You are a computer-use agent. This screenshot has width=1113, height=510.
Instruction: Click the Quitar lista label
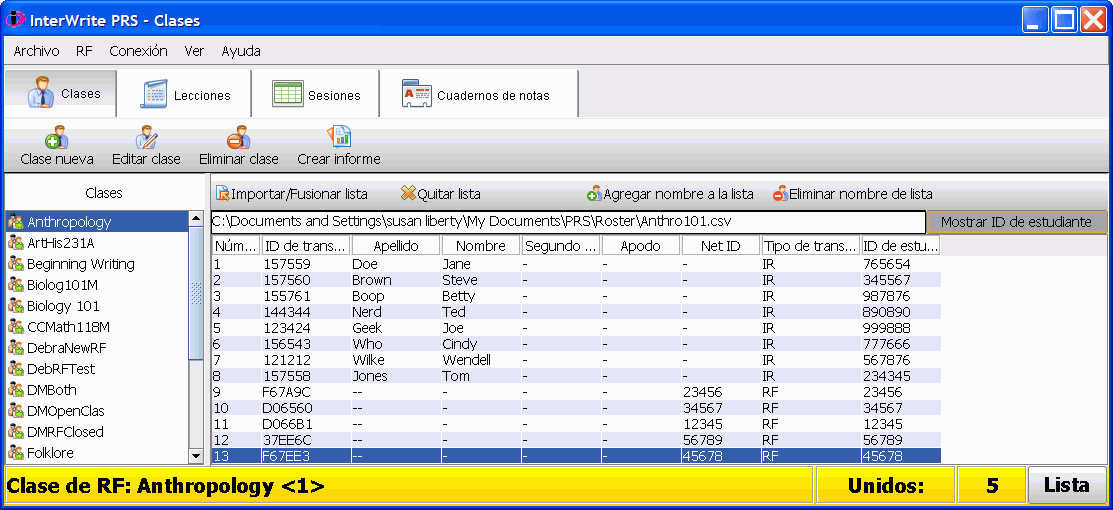coord(449,194)
